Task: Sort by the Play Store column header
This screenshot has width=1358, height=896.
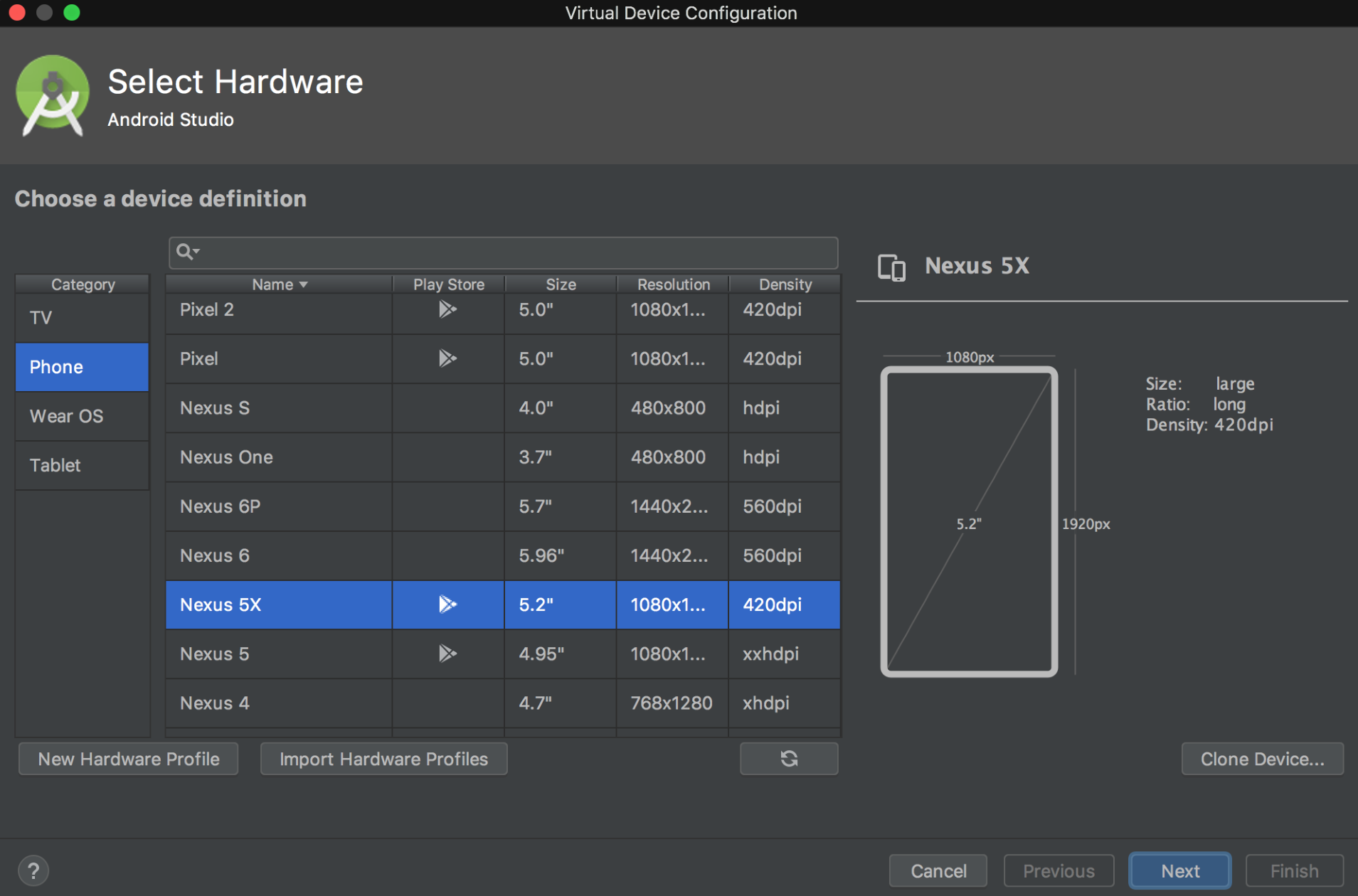Action: point(449,284)
